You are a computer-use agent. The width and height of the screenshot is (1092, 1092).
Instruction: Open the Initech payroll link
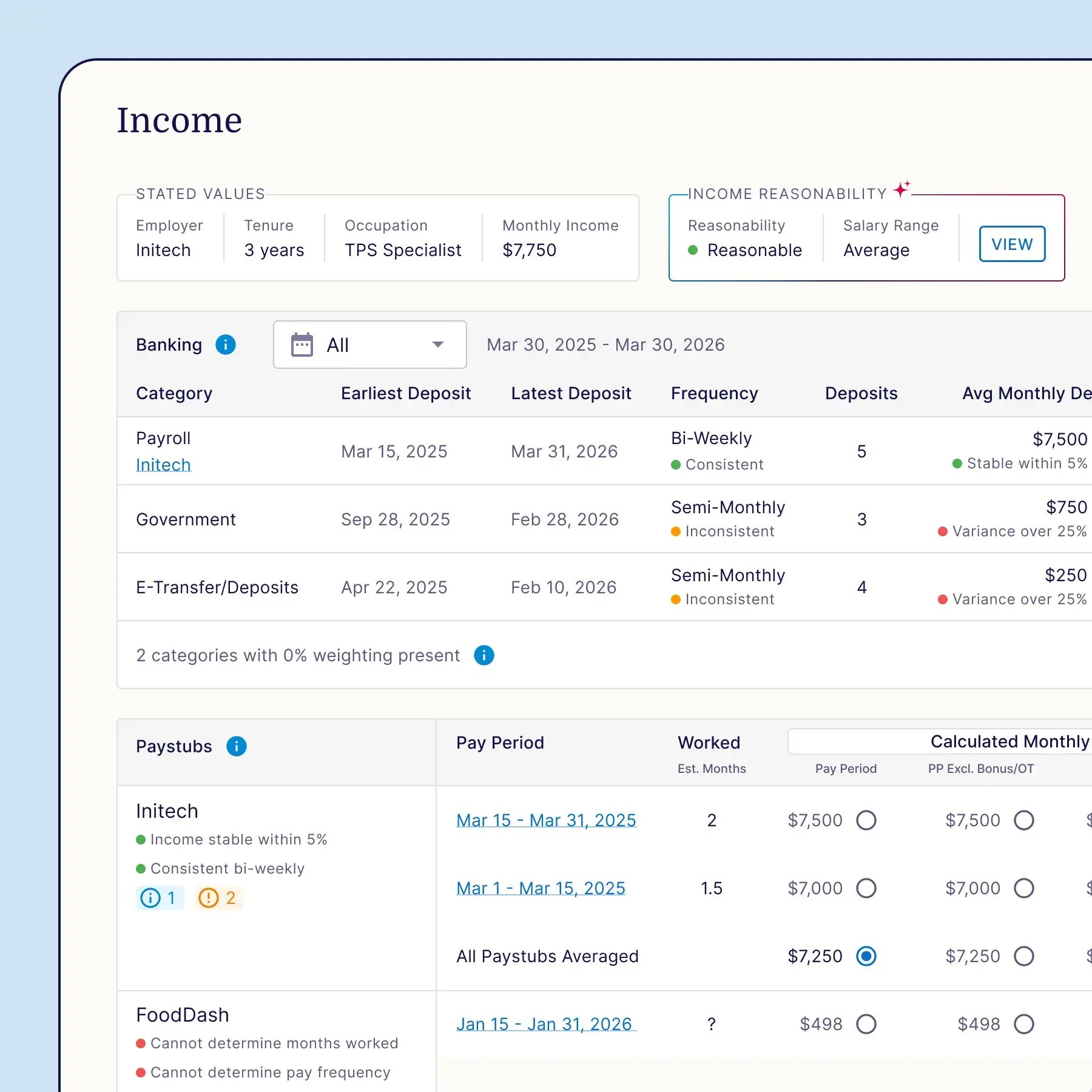tap(163, 464)
